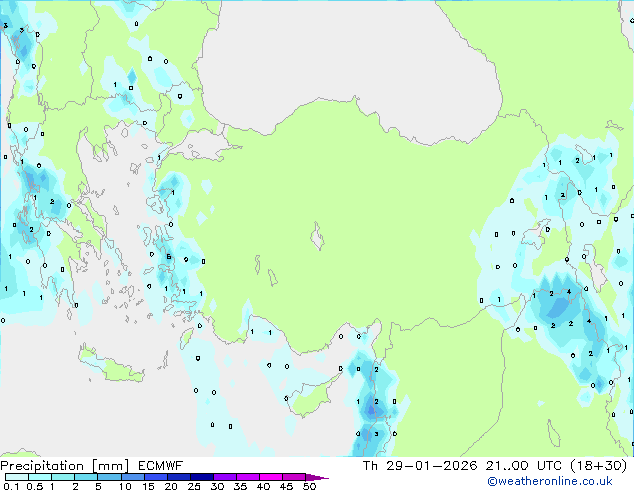Click the 1–2 mm legend swatch
The image size is (634, 490).
[x=63, y=477]
